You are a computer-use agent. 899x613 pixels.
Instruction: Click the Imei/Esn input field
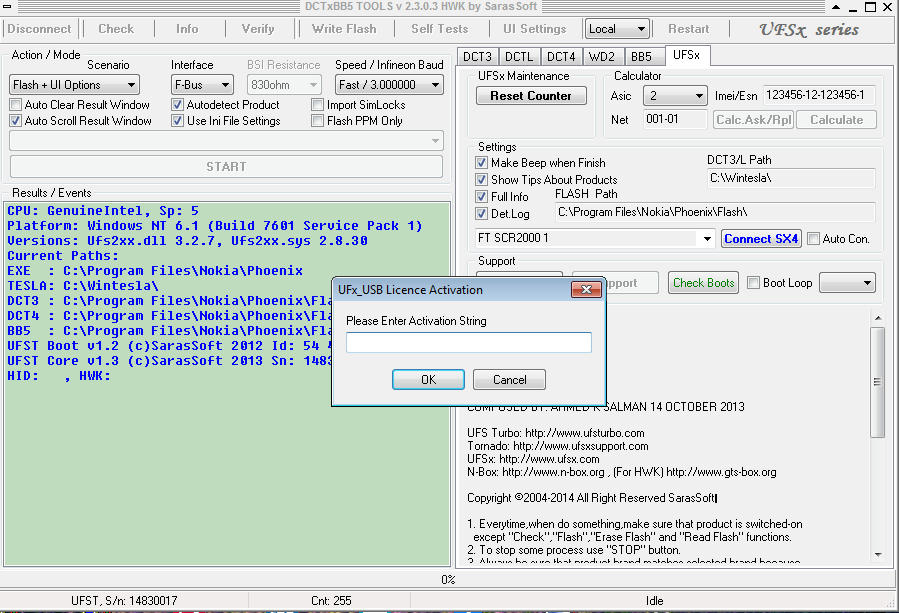click(x=818, y=95)
